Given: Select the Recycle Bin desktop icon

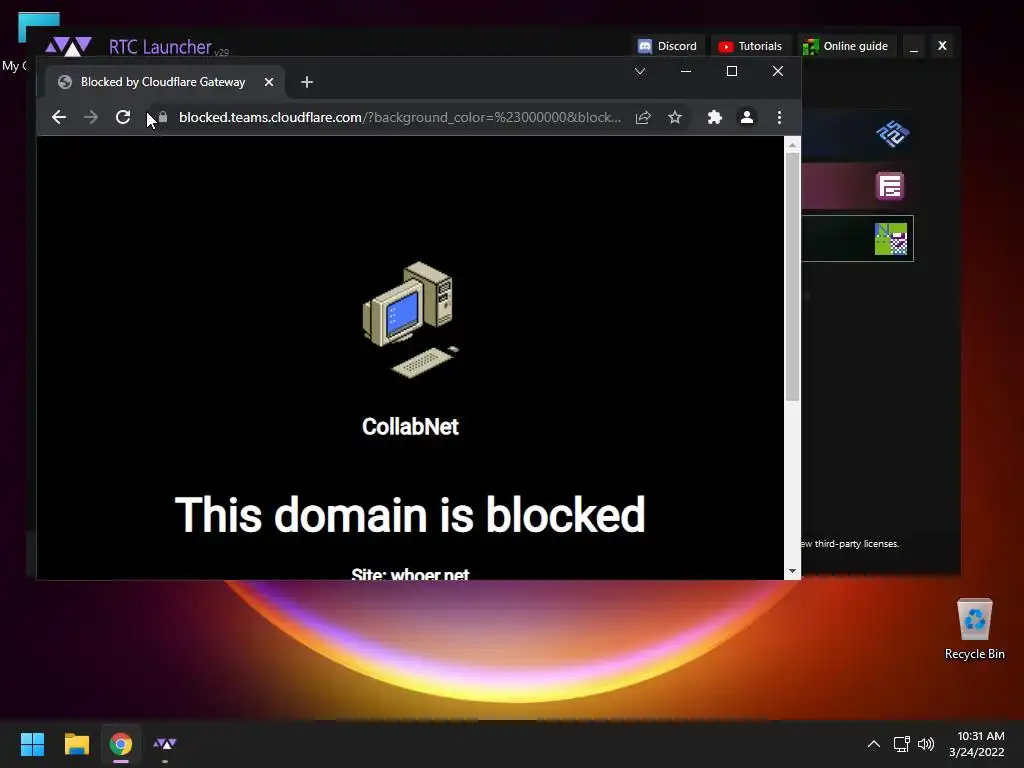Looking at the screenshot, I should 974,630.
